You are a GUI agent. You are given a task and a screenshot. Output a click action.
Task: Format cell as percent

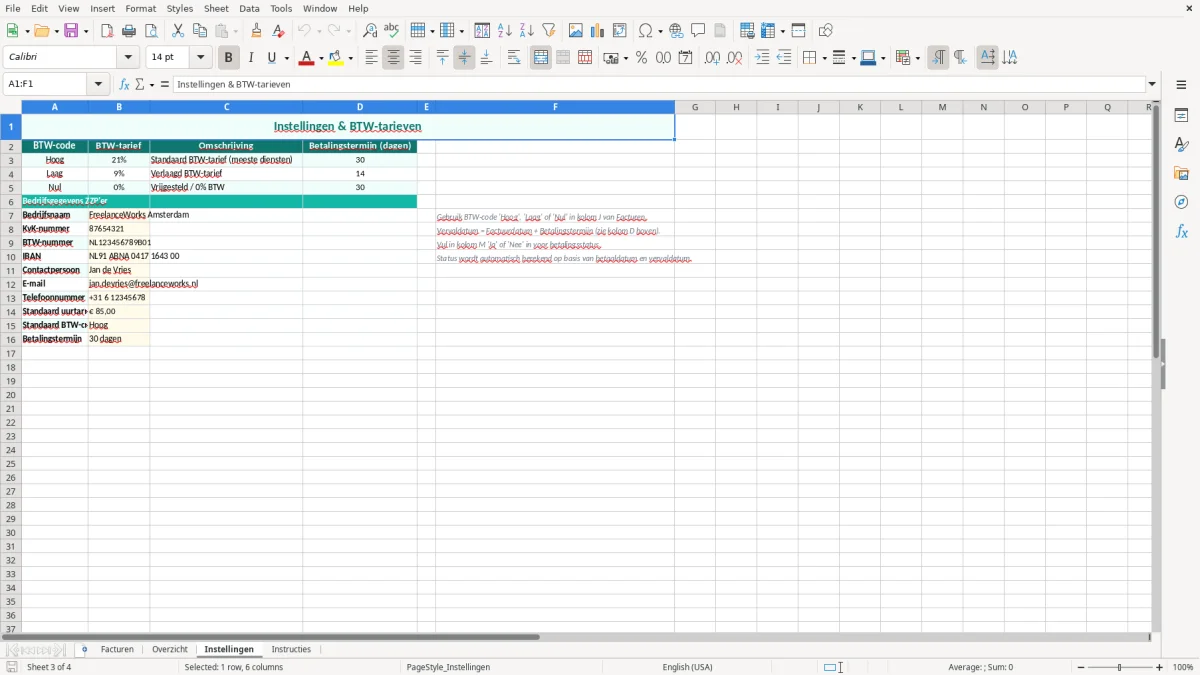pyautogui.click(x=641, y=58)
